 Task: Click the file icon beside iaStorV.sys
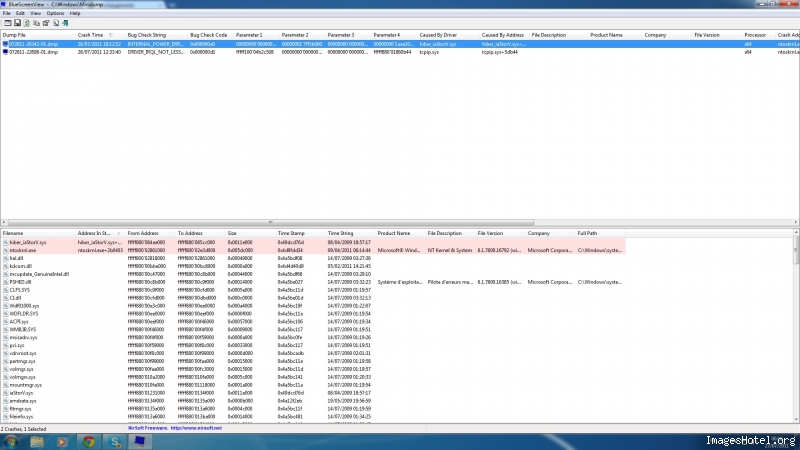[x=6, y=393]
